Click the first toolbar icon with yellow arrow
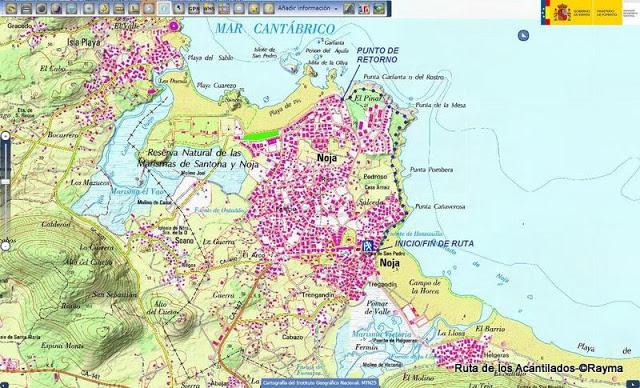Viewport: 640px width, 388px height. click(x=11, y=9)
